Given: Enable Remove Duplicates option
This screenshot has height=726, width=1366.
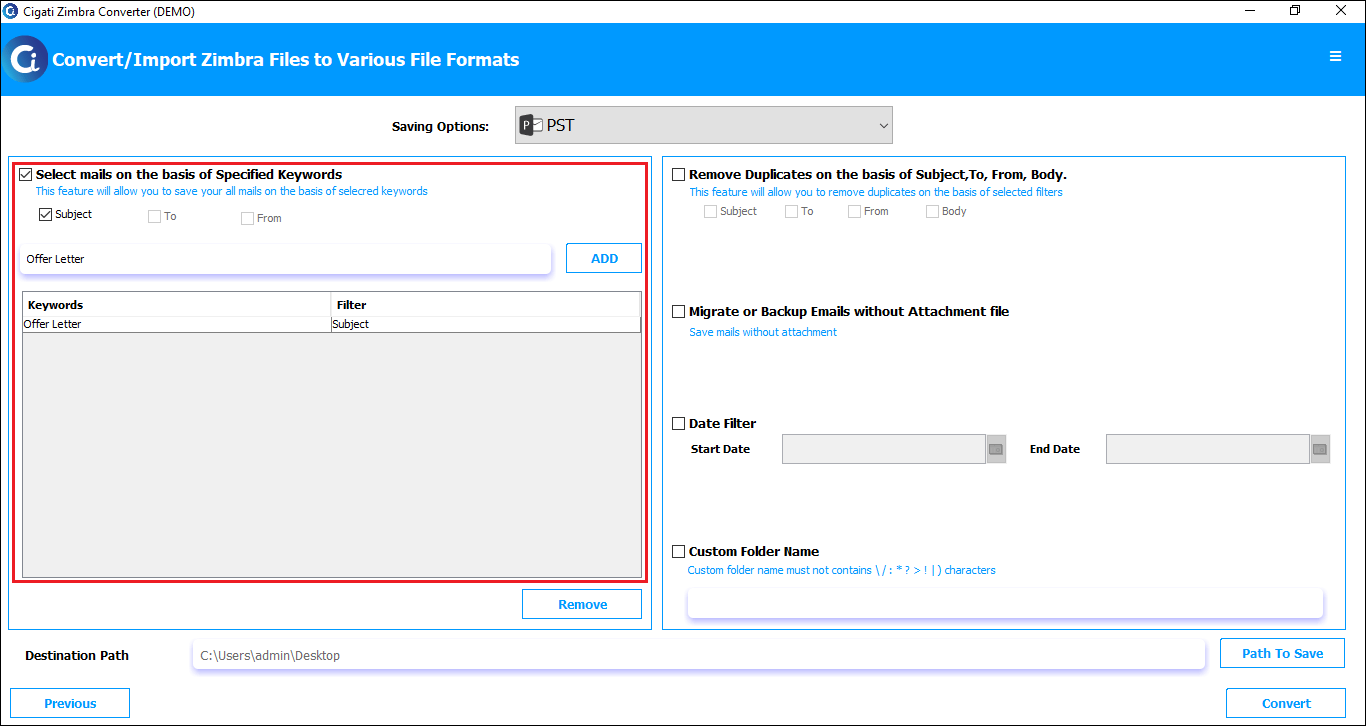Looking at the screenshot, I should click(x=679, y=174).
